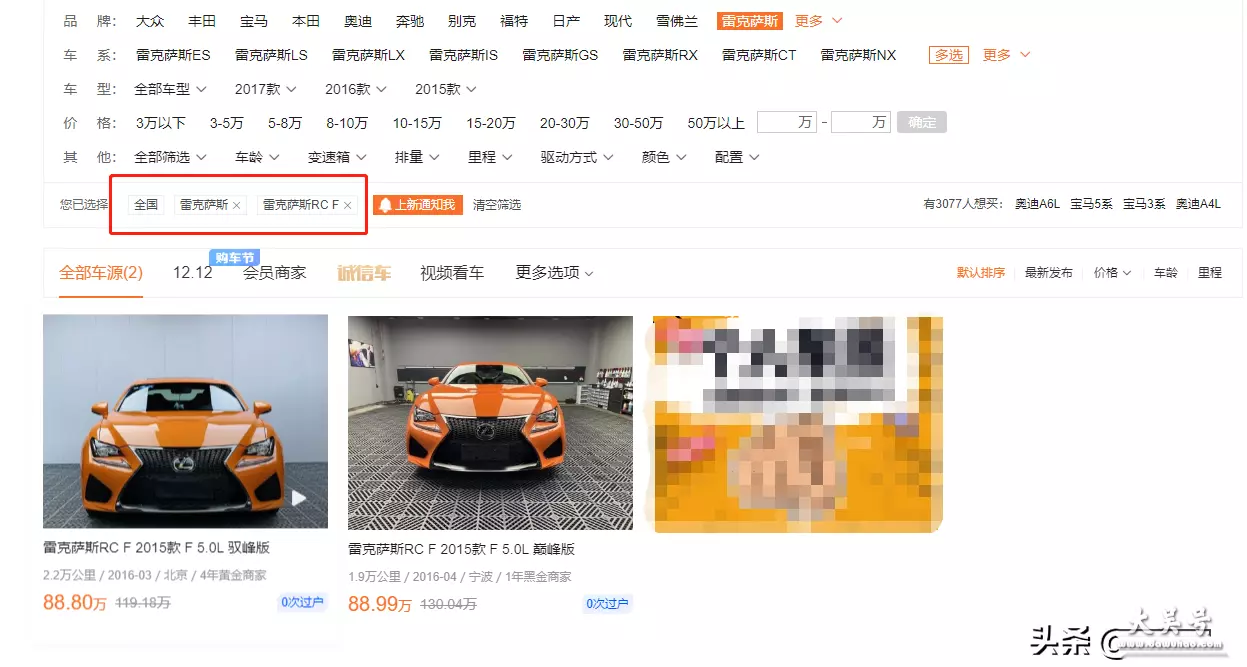Switch to 视频看车 tab

coord(452,272)
